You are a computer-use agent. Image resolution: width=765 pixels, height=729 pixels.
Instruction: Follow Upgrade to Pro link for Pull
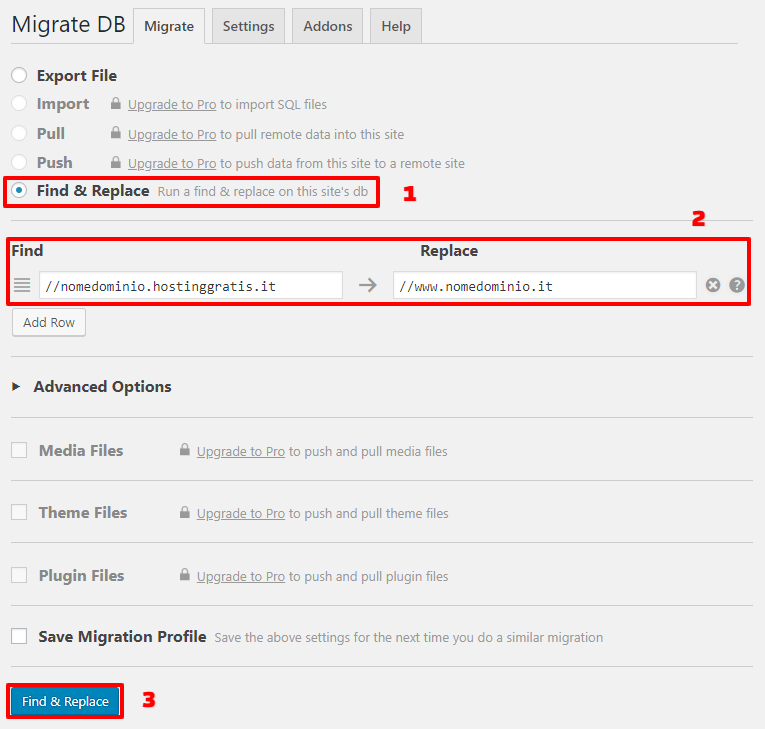[172, 134]
